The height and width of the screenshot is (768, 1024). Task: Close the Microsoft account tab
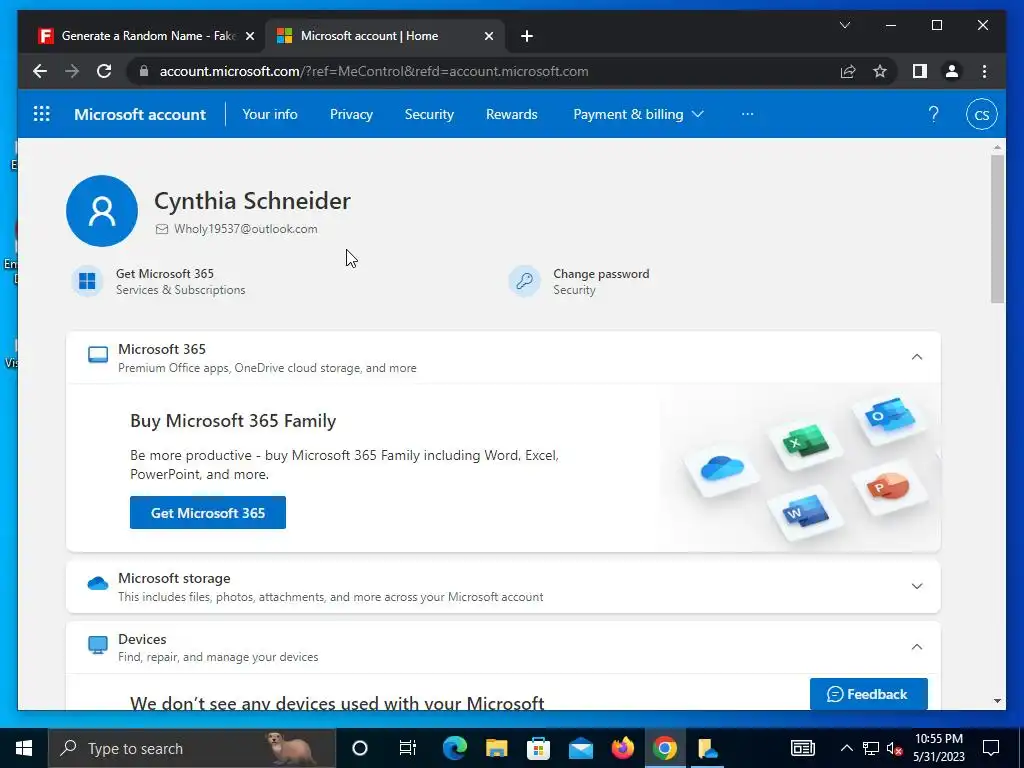[x=488, y=36]
